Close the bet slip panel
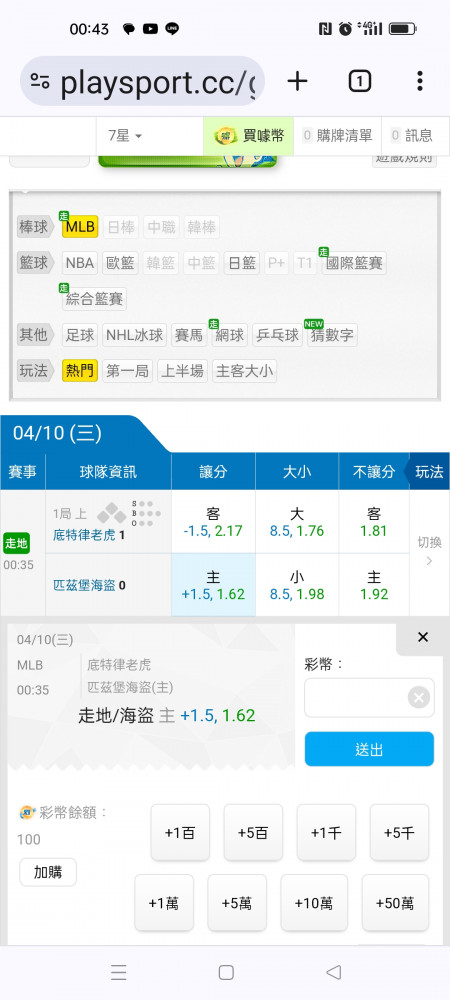The height and width of the screenshot is (1000, 450). 423,637
